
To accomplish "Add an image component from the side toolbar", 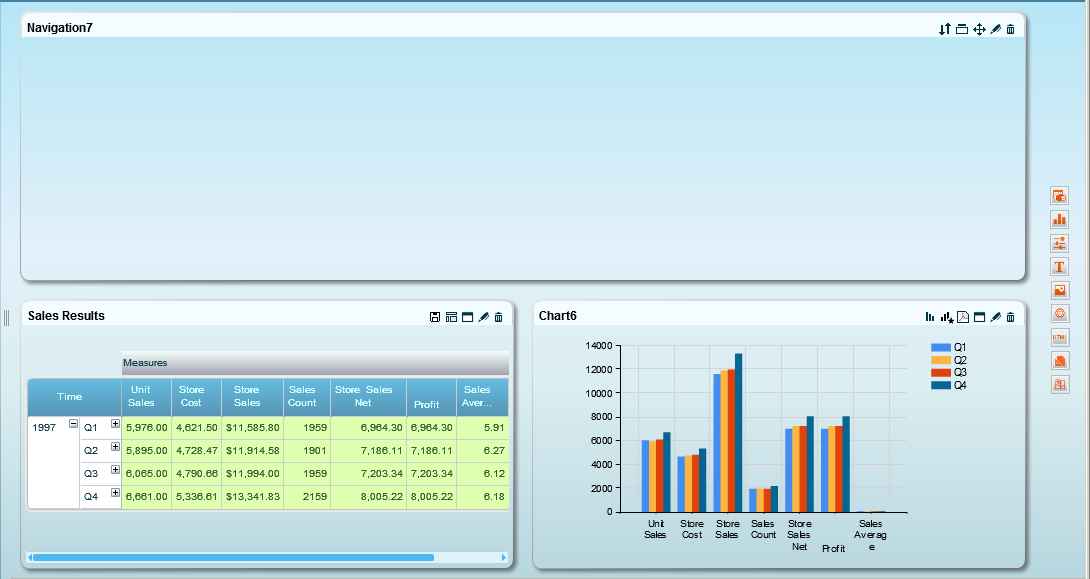I will click(1060, 290).
